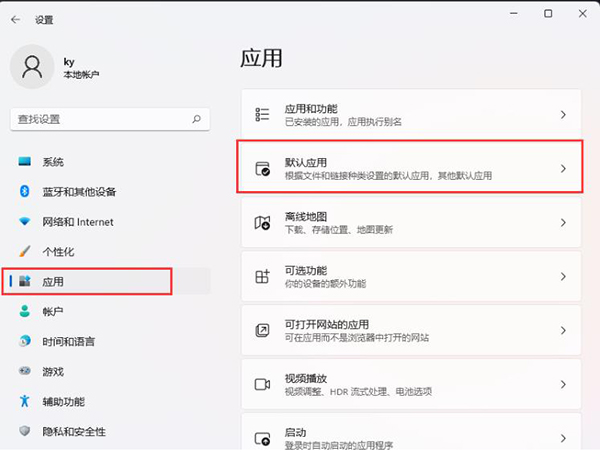Viewport: 600px width, 452px height.
Task: Click the 视频播放 camera icon
Action: [x=262, y=384]
